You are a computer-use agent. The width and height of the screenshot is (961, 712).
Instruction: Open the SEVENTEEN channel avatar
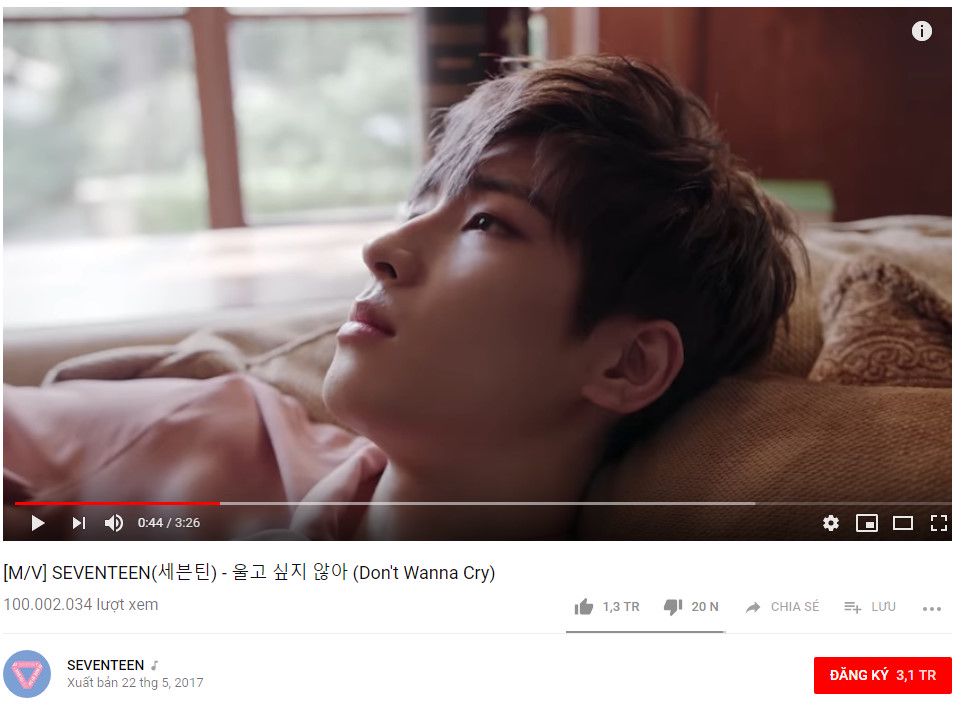click(x=27, y=674)
